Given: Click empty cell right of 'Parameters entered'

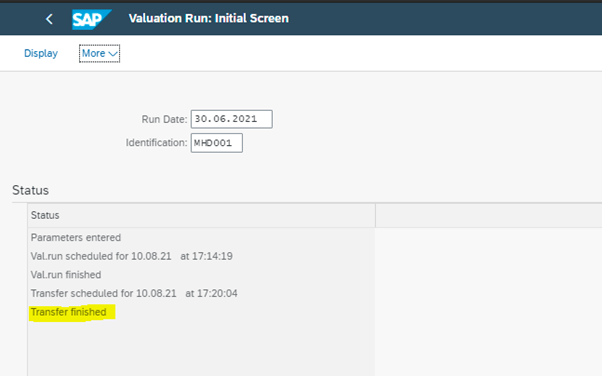Looking at the screenshot, I should pos(488,238).
